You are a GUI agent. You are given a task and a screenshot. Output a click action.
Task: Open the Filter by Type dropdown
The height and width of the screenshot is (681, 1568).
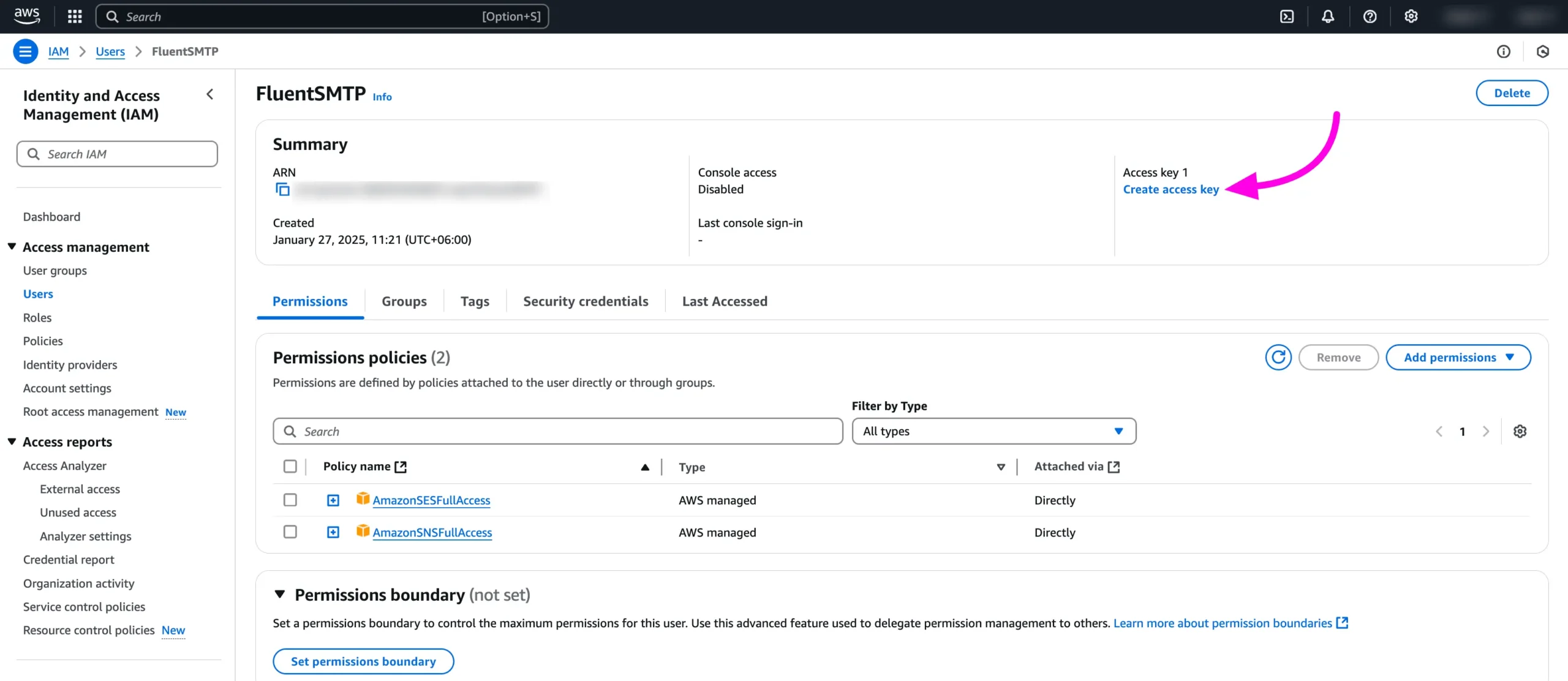pos(993,431)
